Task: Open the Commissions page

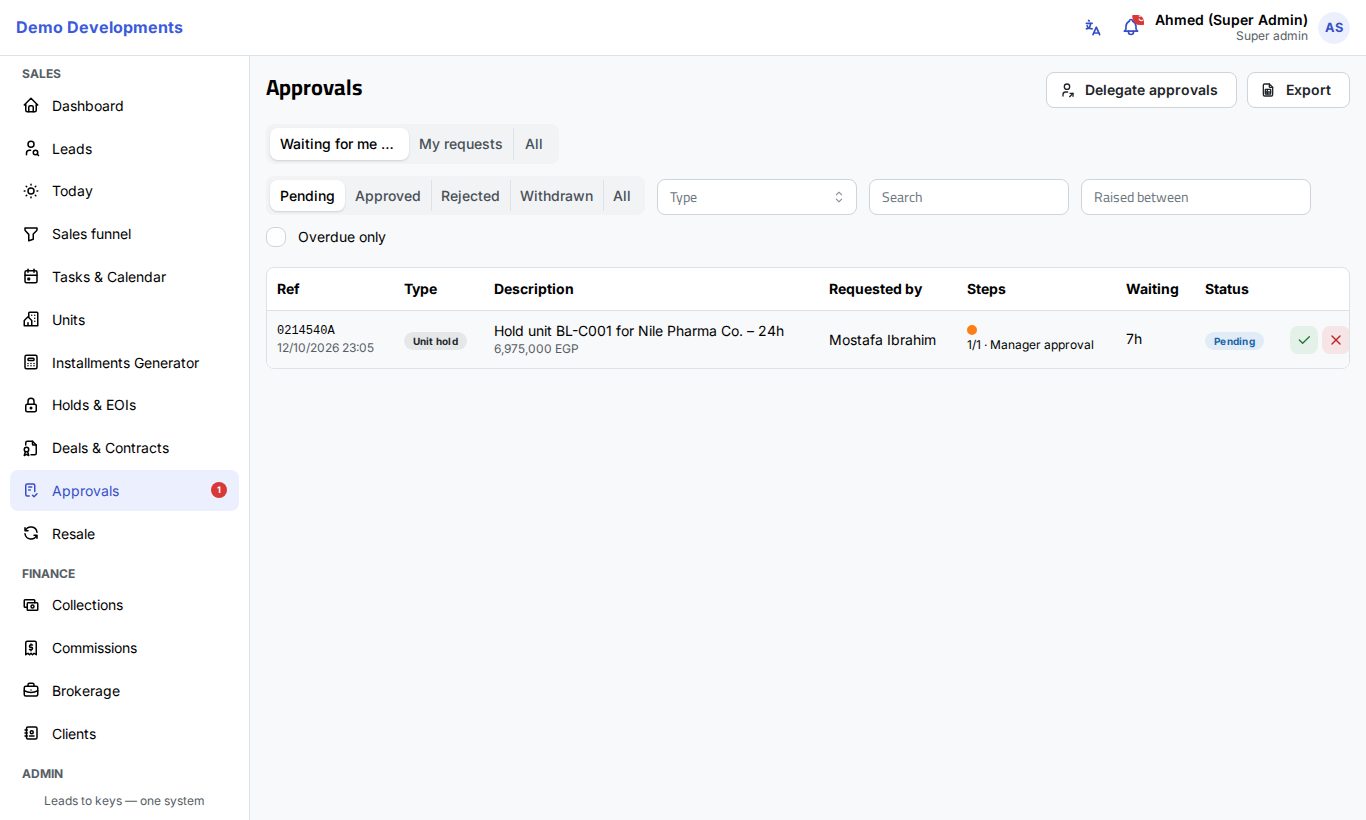Action: point(124,648)
